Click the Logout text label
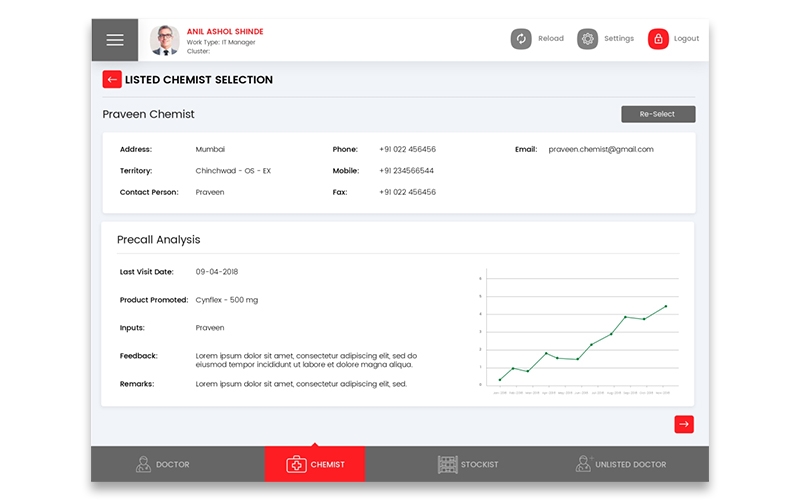Image resolution: width=800 pixels, height=500 pixels. click(686, 39)
